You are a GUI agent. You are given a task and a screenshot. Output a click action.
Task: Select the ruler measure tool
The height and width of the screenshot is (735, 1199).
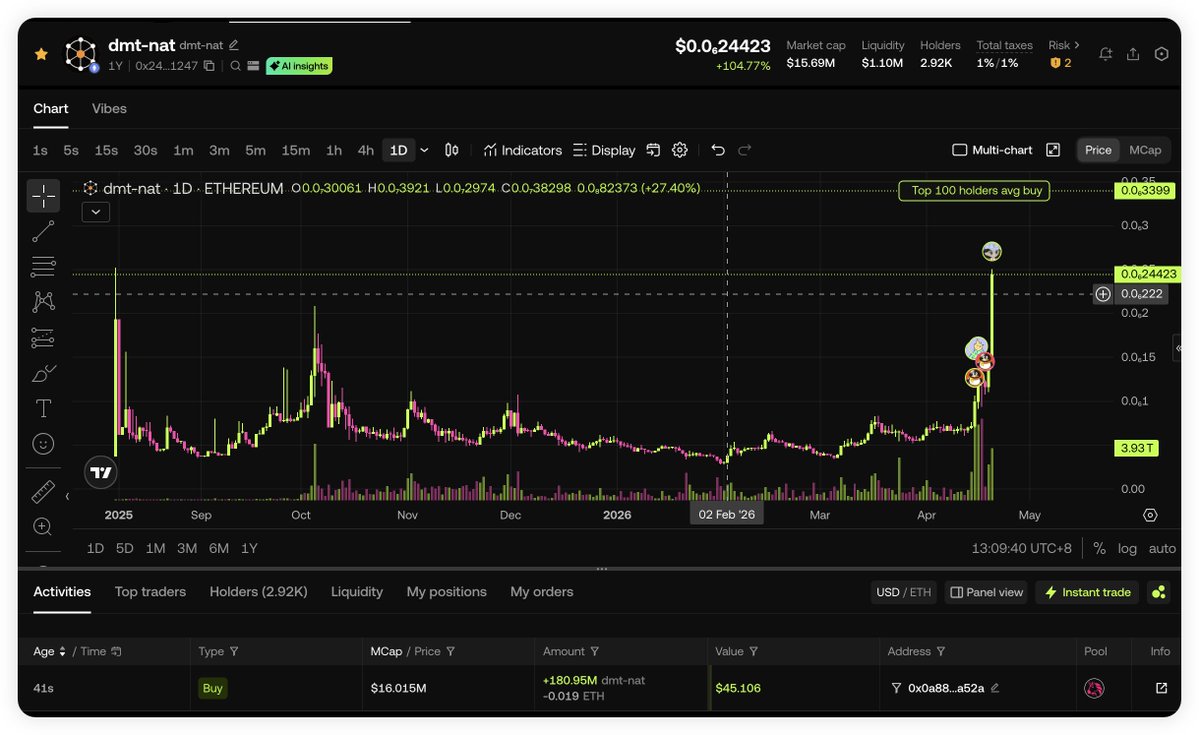43,491
